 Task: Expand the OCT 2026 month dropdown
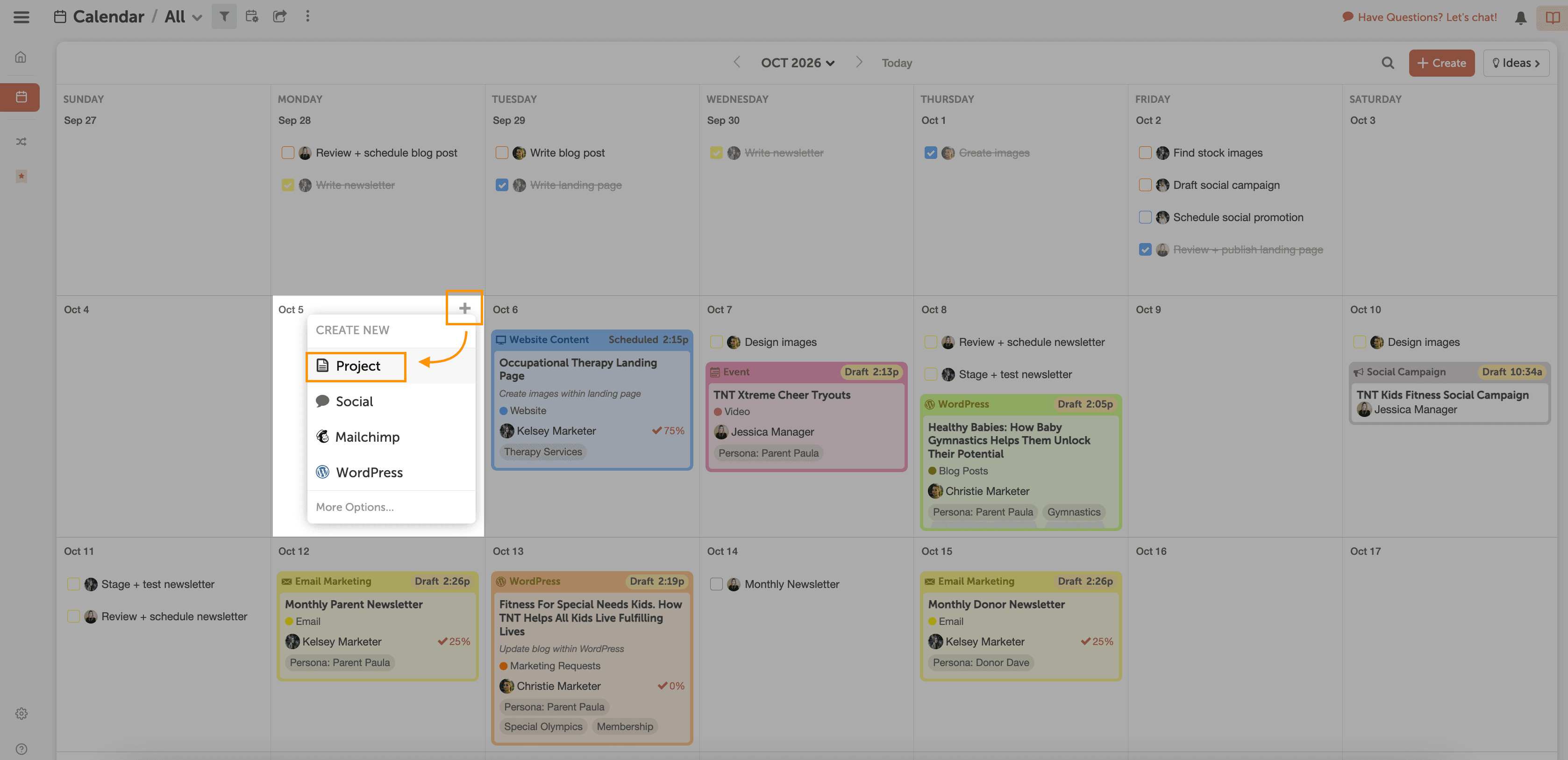pos(798,63)
